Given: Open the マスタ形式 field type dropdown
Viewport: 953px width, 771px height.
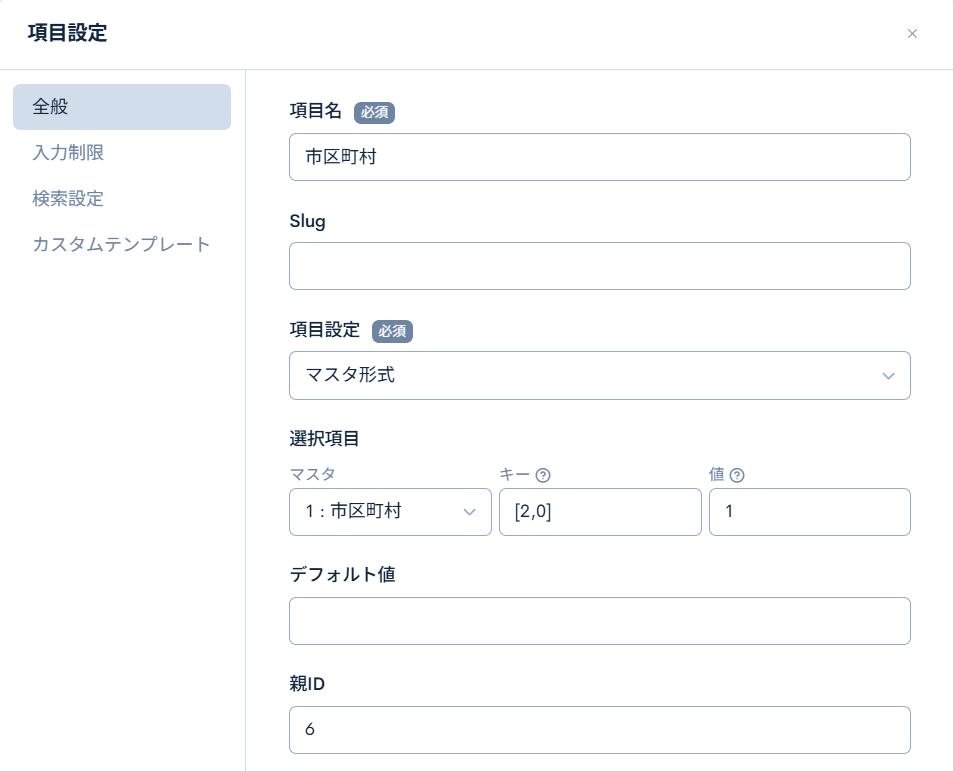Looking at the screenshot, I should pos(599,375).
